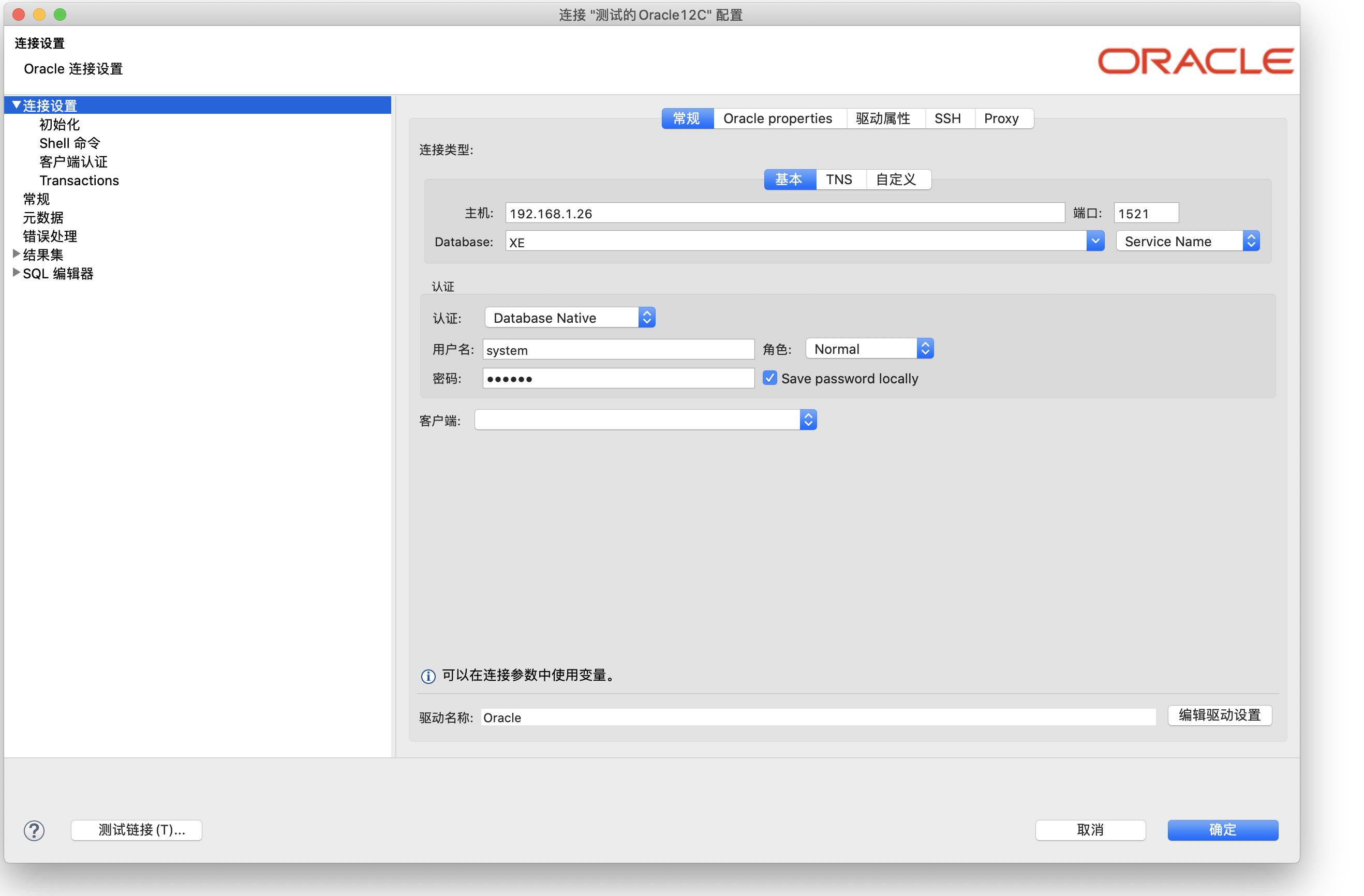Image resolution: width=1364 pixels, height=896 pixels.
Task: Click the 主机 host input field
Action: (x=785, y=213)
